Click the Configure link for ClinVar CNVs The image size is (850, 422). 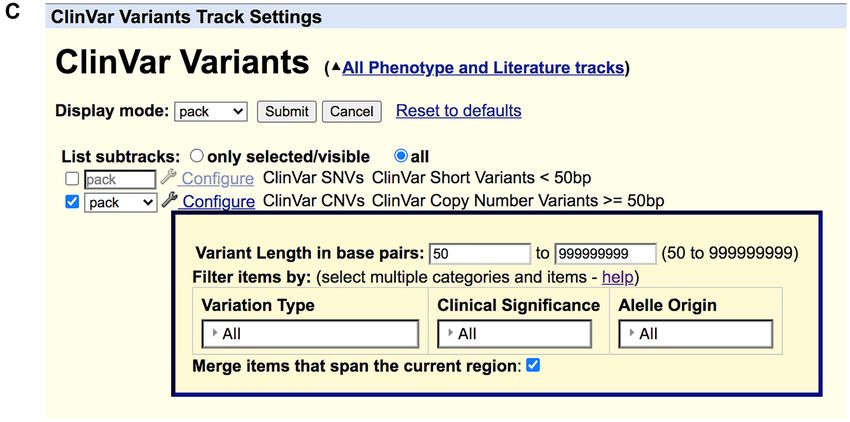[219, 202]
